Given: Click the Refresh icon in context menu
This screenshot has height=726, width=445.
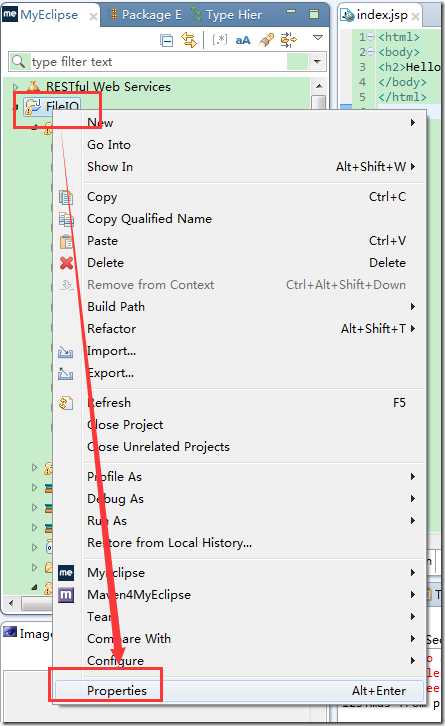Looking at the screenshot, I should pyautogui.click(x=66, y=403).
